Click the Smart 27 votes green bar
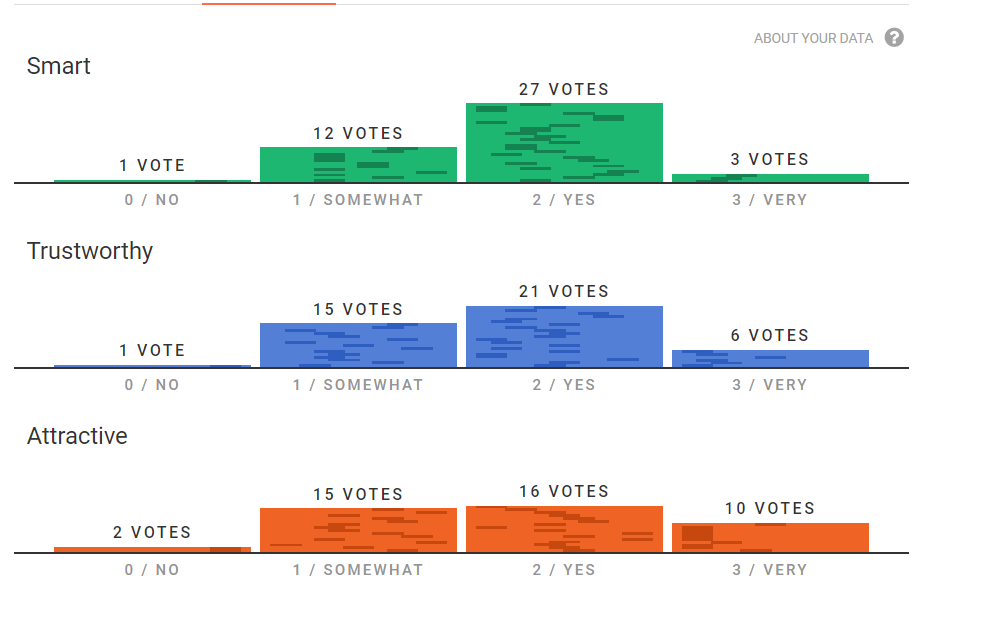This screenshot has width=982, height=623. 564,143
